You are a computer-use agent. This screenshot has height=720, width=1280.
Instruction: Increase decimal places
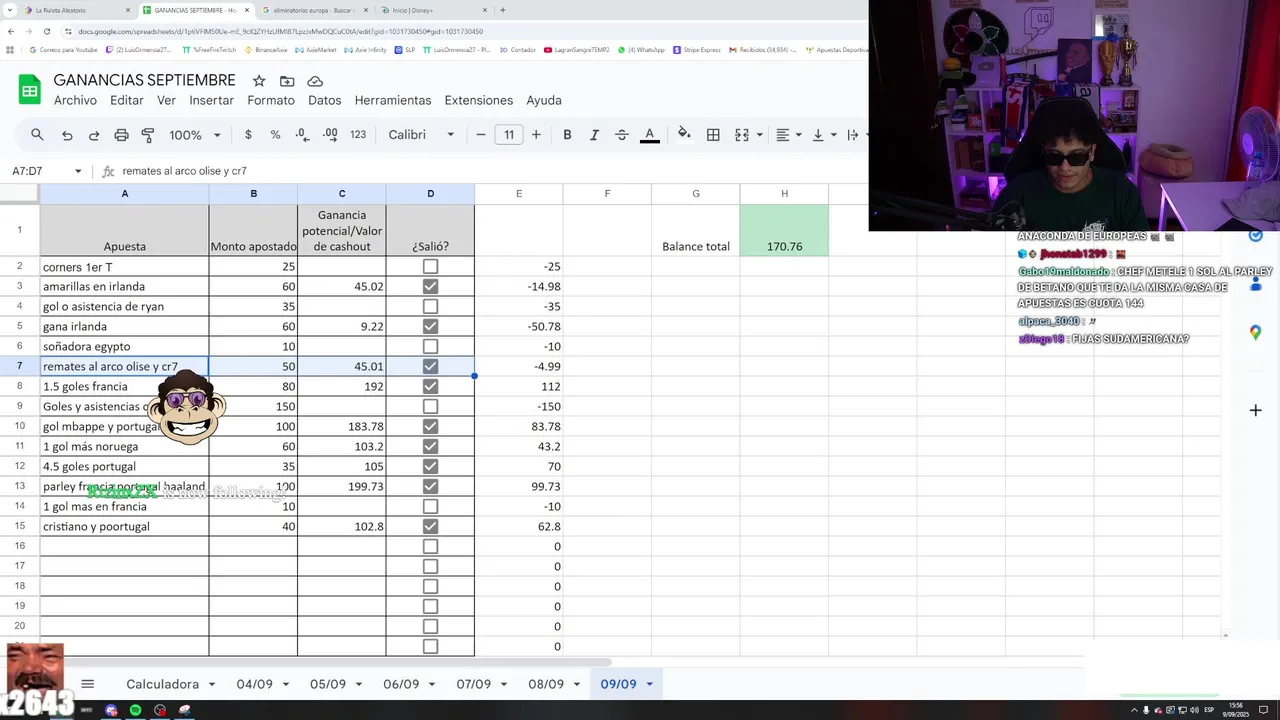tap(330, 135)
